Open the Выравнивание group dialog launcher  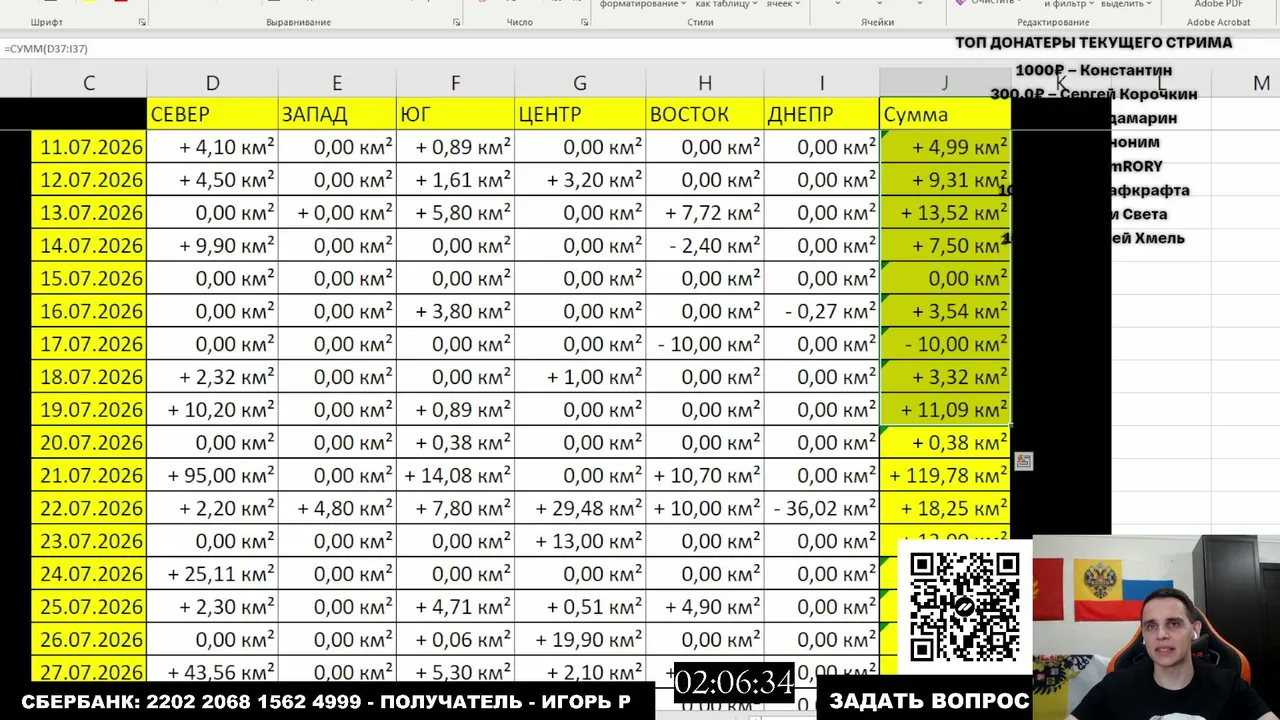[x=457, y=22]
